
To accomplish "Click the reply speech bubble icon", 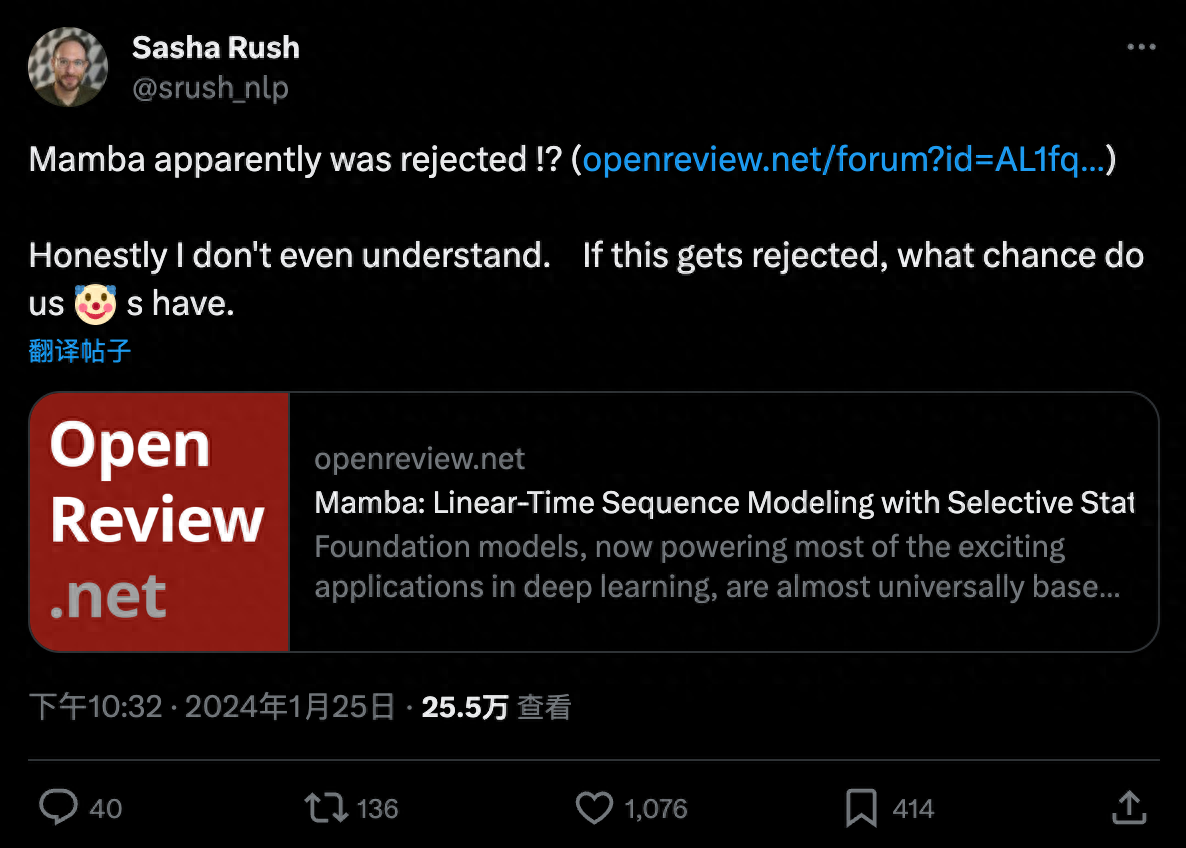I will pos(58,808).
